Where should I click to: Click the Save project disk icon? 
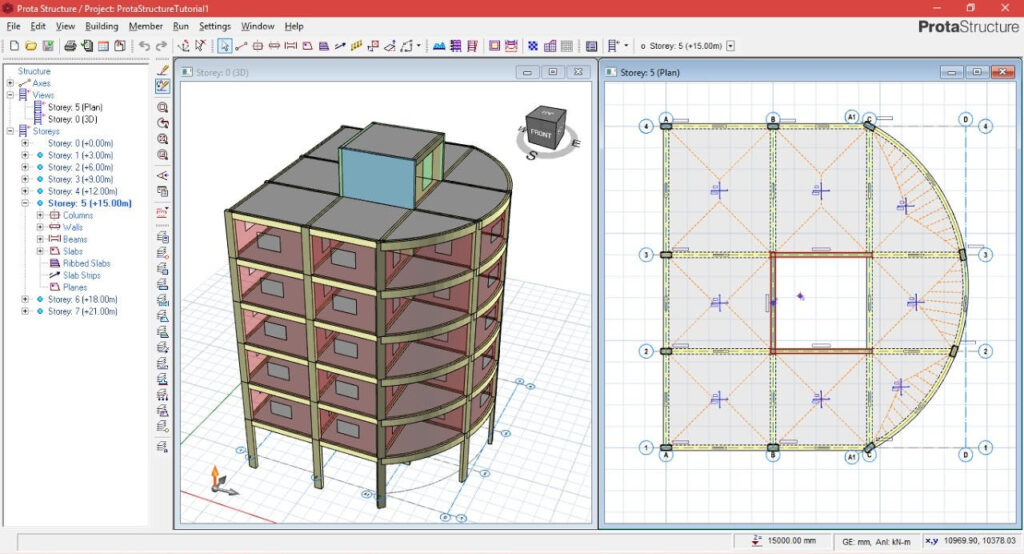(48, 46)
